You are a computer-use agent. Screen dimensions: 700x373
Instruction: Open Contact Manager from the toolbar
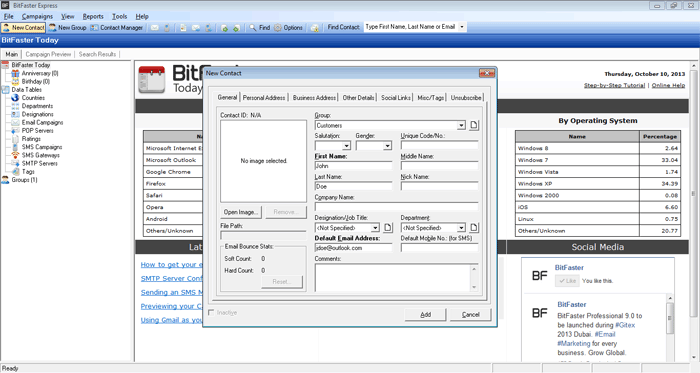click(117, 28)
